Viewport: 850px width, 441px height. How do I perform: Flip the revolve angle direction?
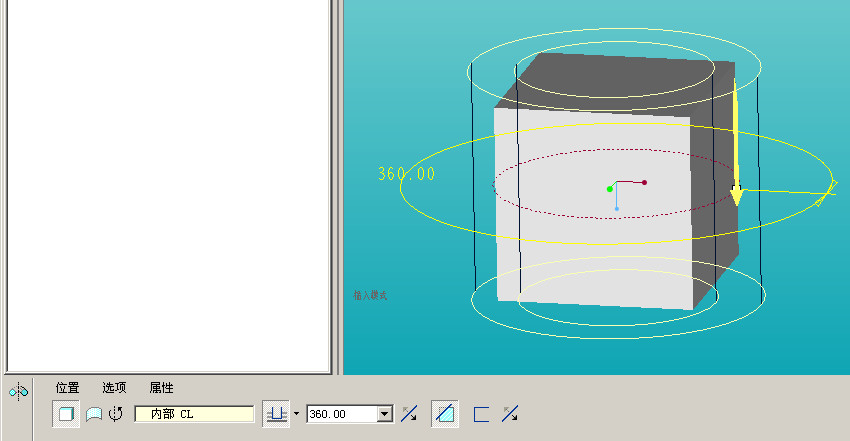point(409,413)
